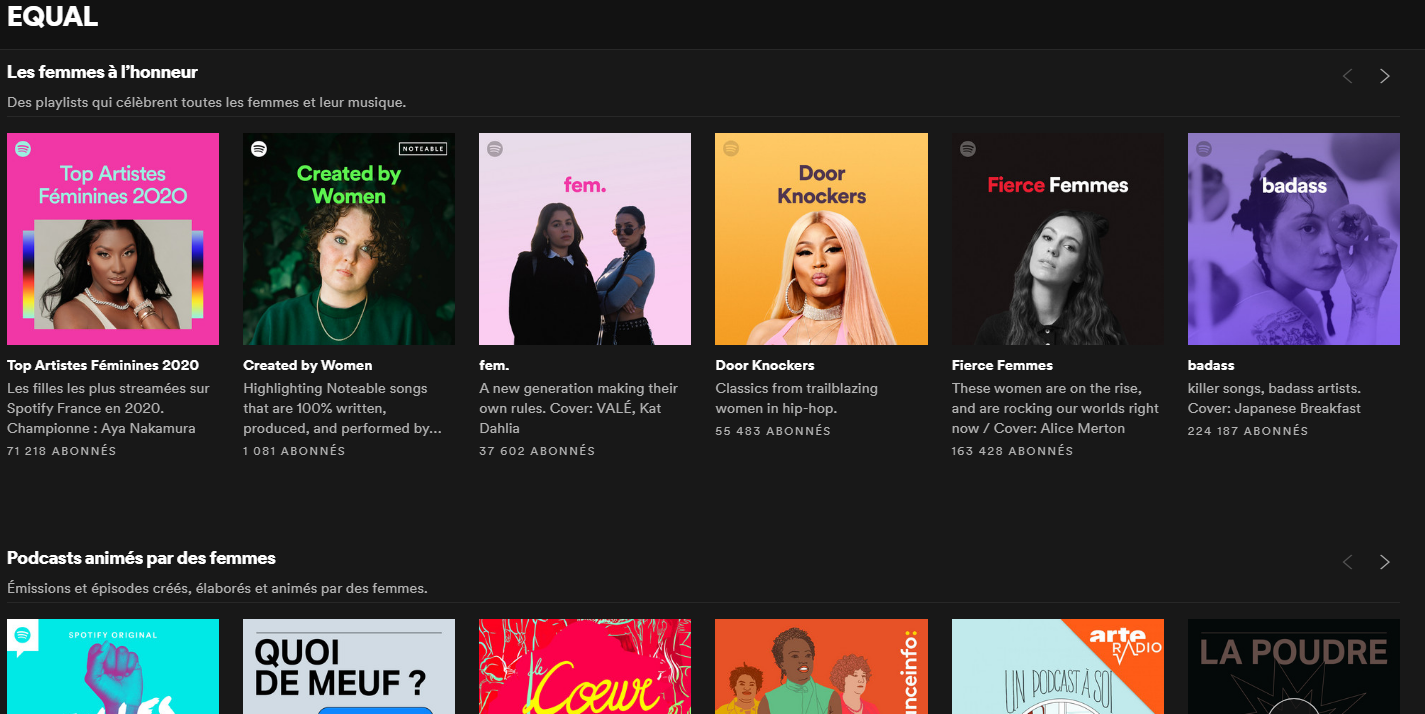Viewport: 1425px width, 714px height.
Task: Open the Coeur podcast cover
Action: 585,666
